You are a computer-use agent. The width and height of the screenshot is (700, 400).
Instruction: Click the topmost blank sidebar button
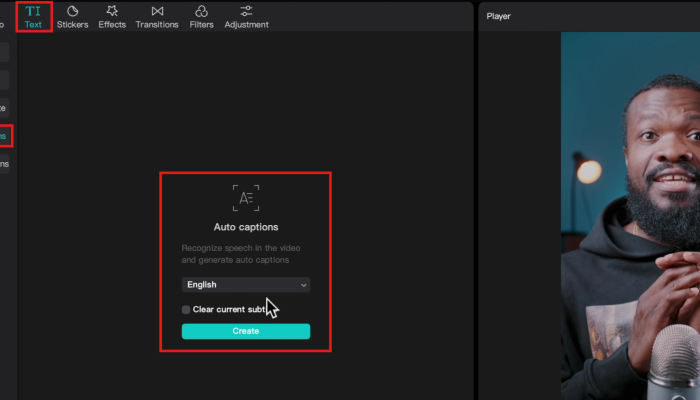(x=4, y=52)
